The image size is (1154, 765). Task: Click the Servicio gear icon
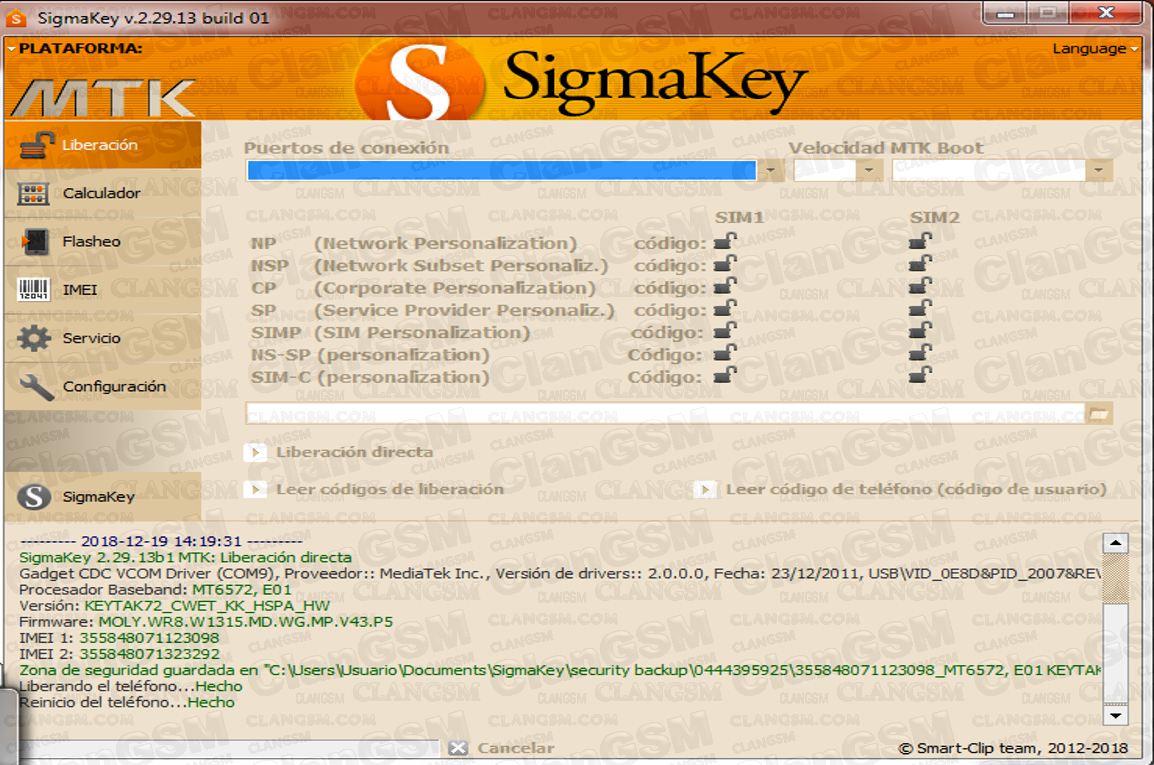pos(35,338)
